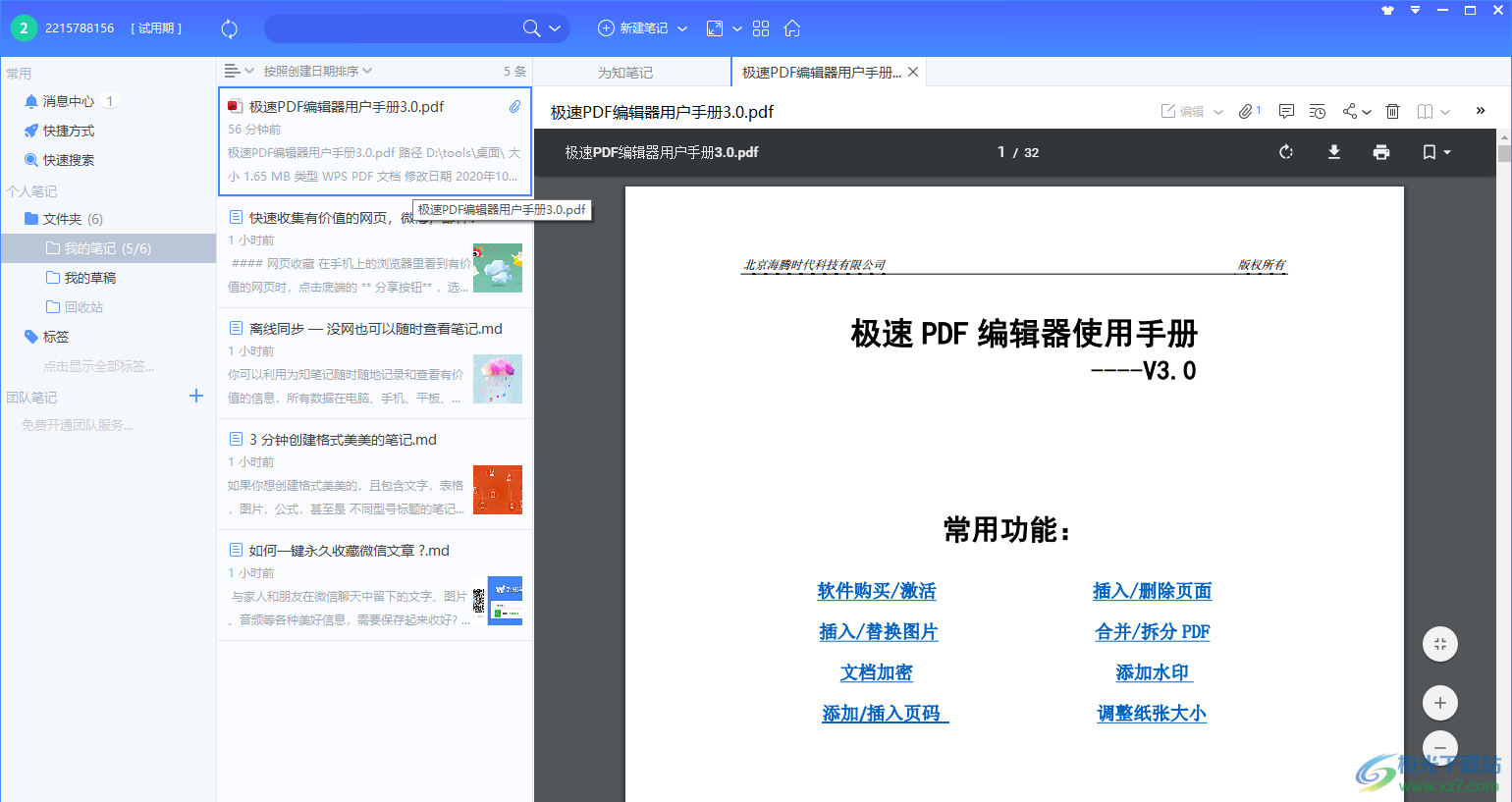Viewport: 1512px width, 802px height.
Task: Expand the reading mode dropdown arrow
Action: pyautogui.click(x=1445, y=112)
